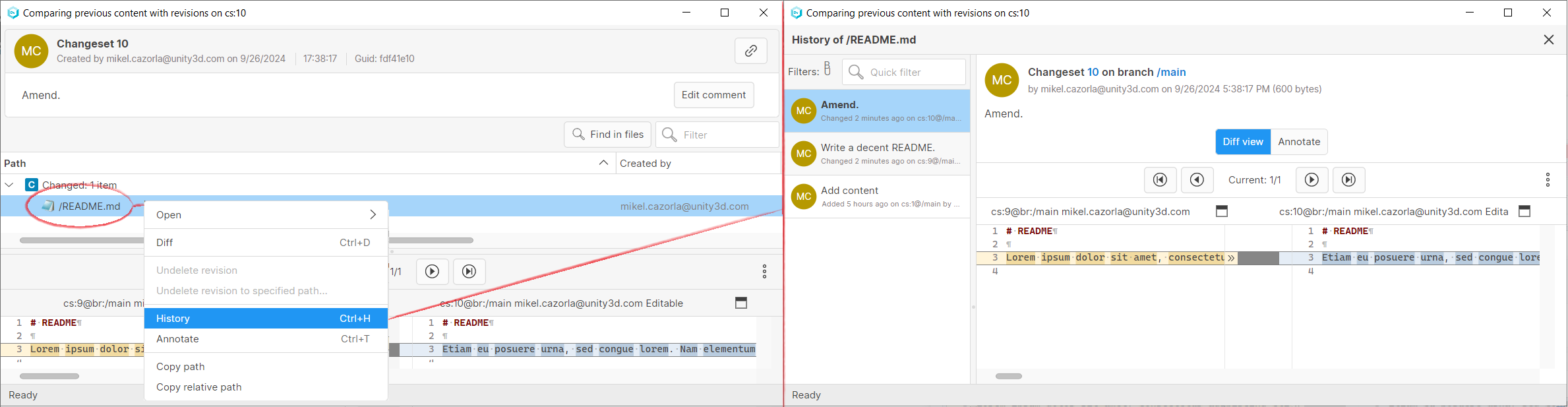This screenshot has height=407, width=1568.
Task: Choose Copy relative path from the menu
Action: [266, 387]
